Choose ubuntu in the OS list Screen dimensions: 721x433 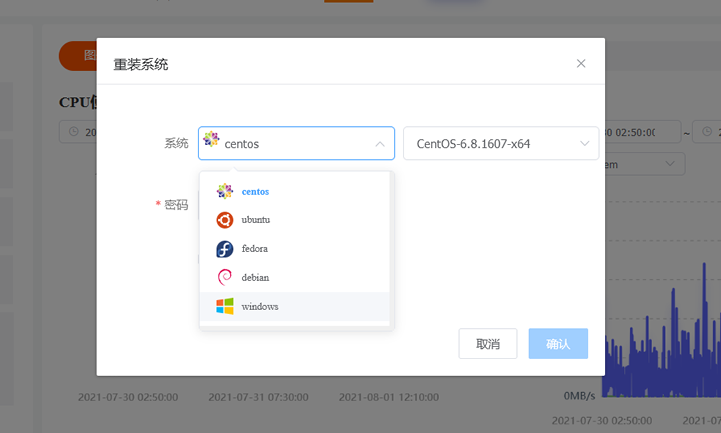295,220
